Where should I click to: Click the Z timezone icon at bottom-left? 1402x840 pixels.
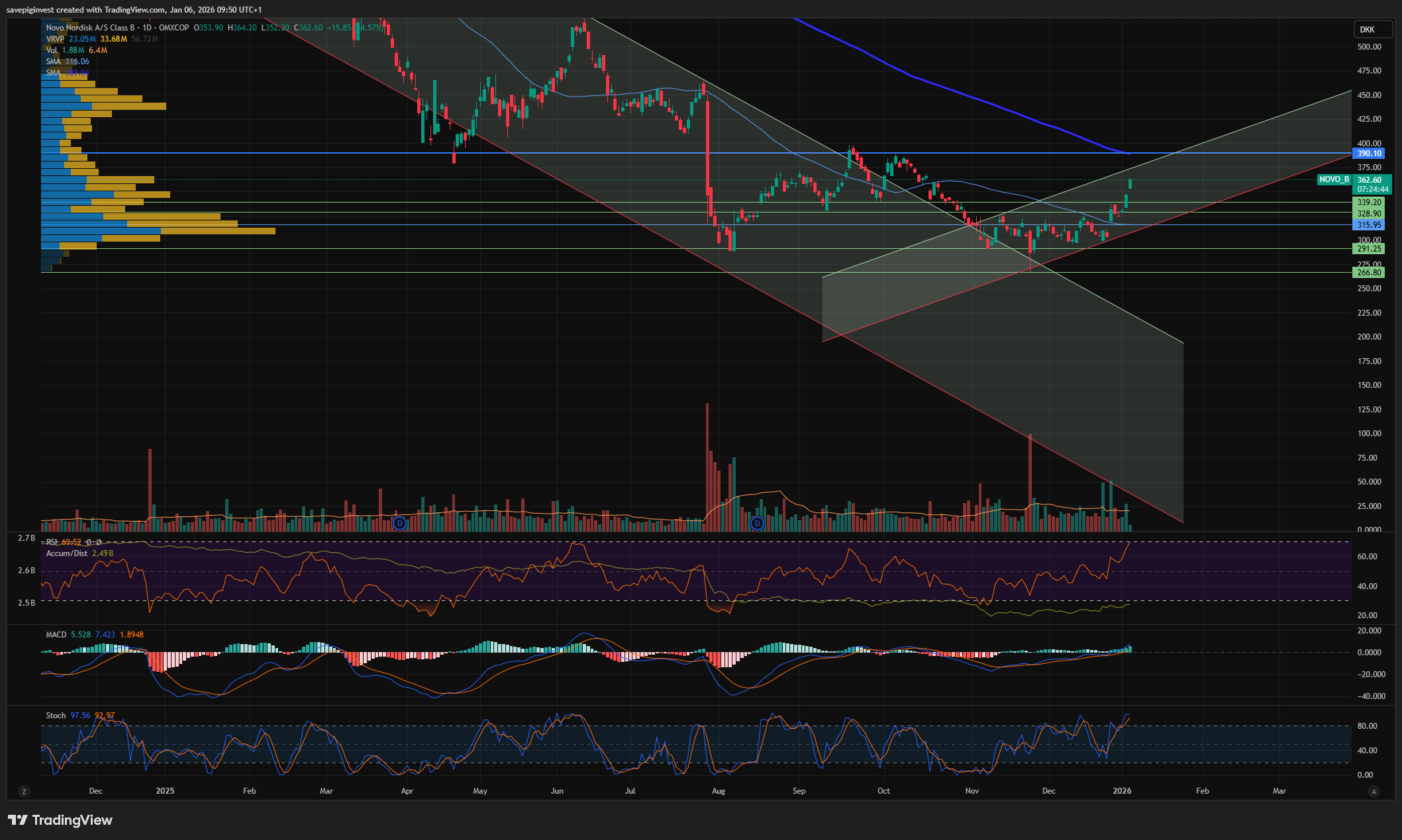(24, 791)
